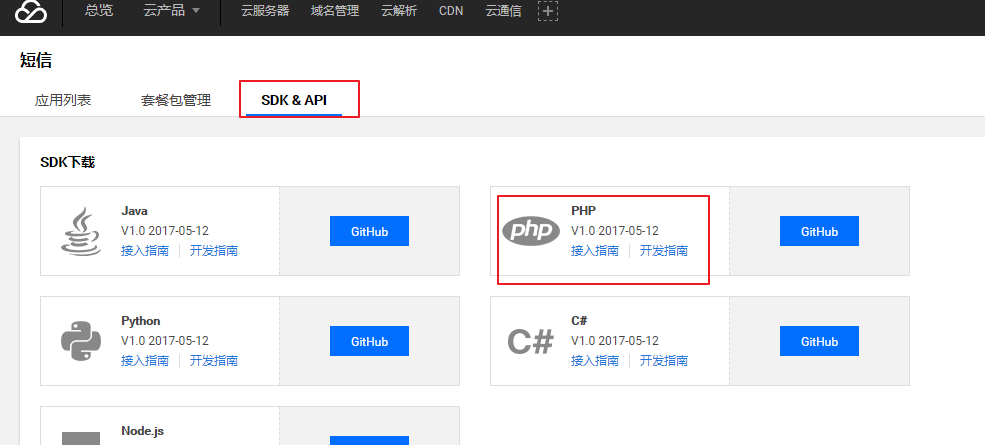
Task: Click the PHP SDK name label
Action: coord(584,211)
